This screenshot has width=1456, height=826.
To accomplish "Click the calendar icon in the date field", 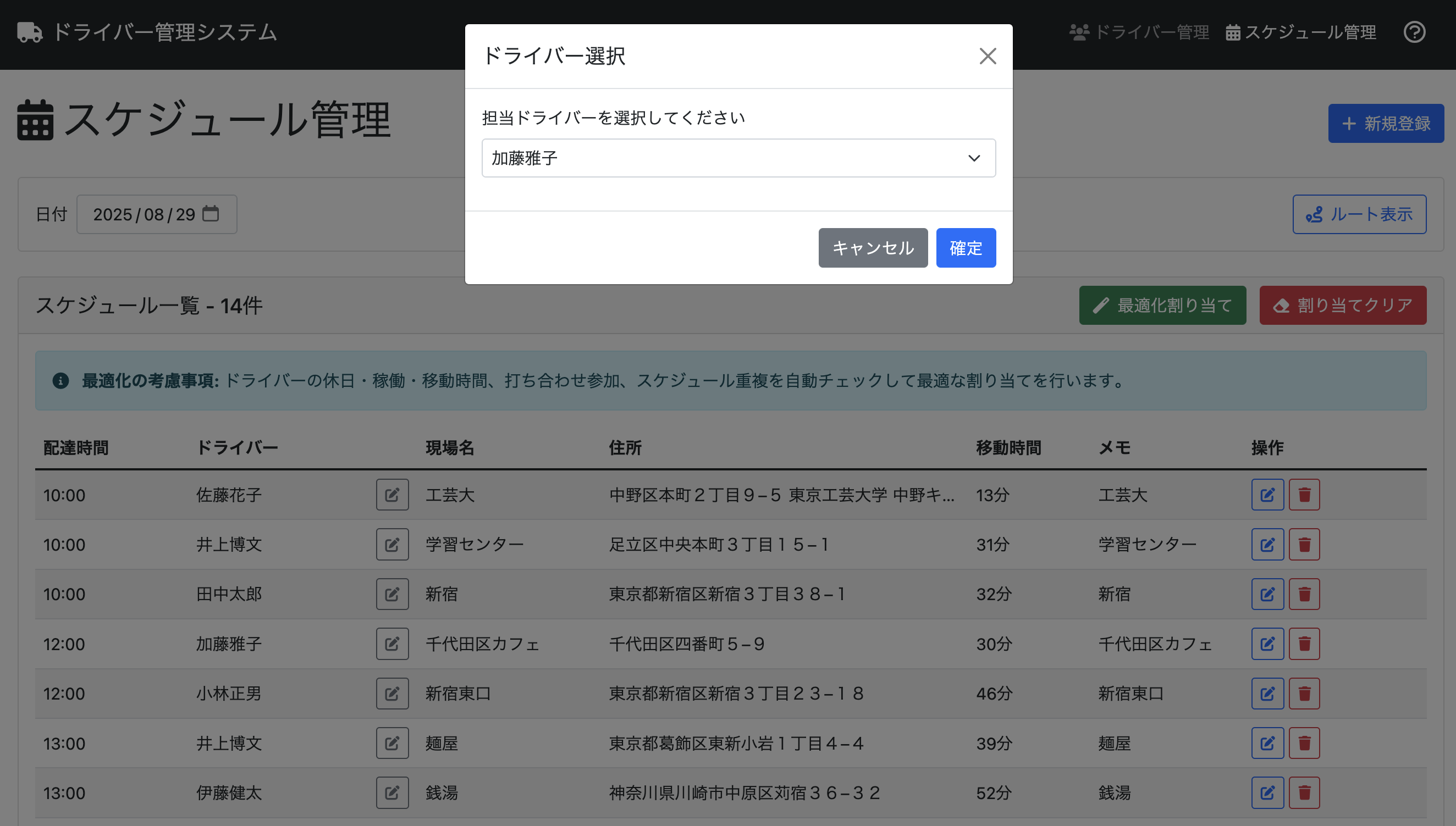I will tap(211, 214).
